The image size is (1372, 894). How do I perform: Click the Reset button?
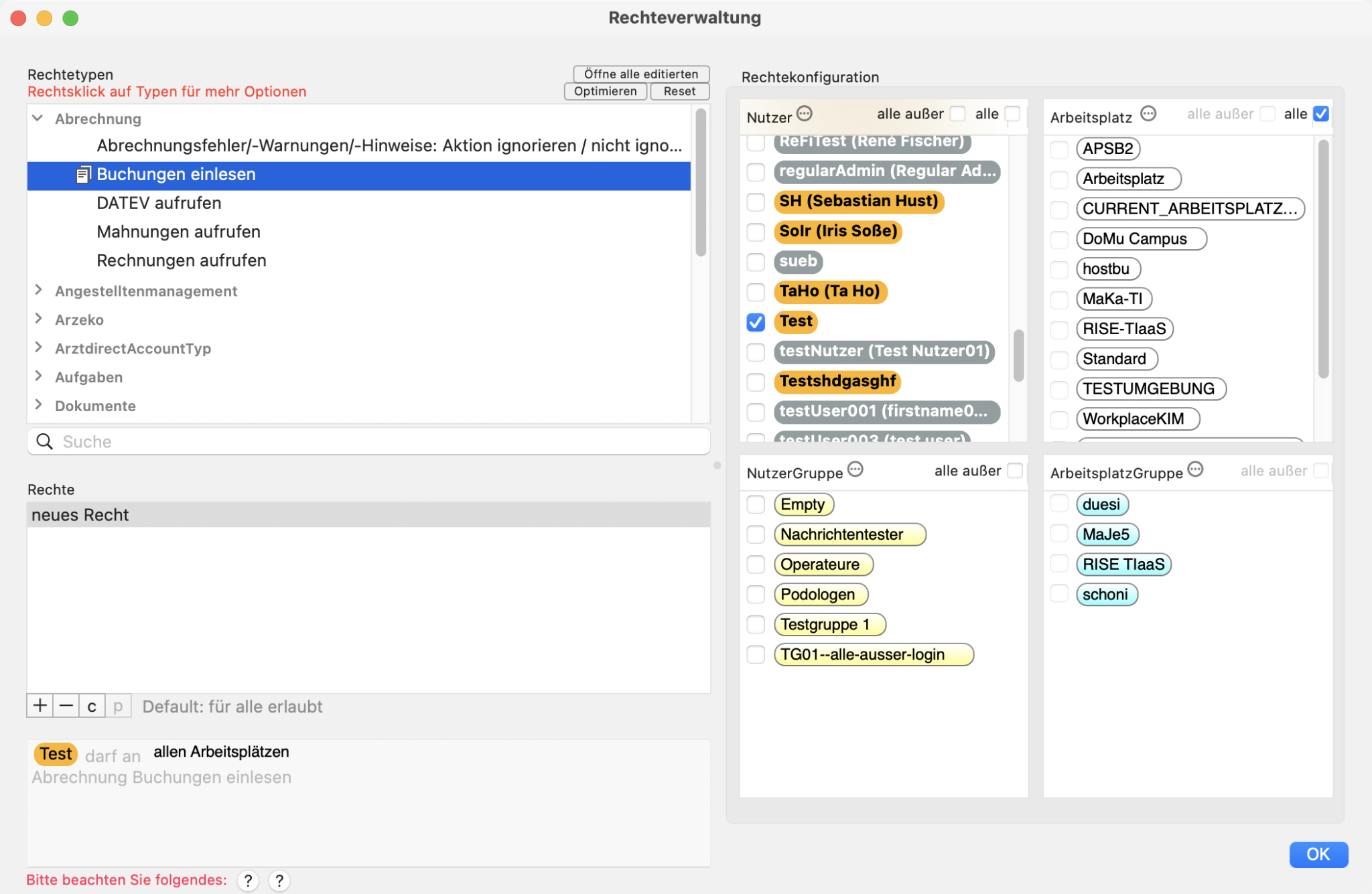click(679, 91)
